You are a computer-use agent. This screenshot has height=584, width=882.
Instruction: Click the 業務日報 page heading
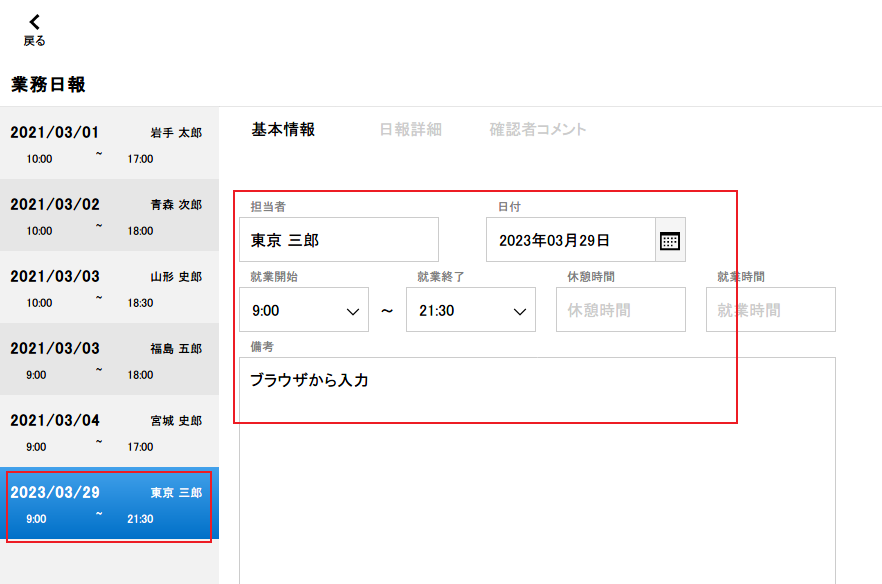[x=48, y=85]
